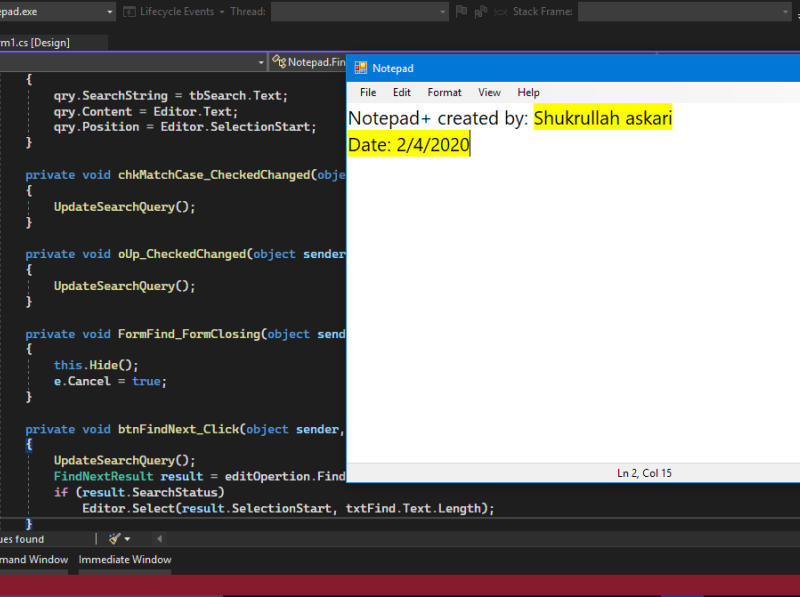Click the this.Hide(); code line

(96, 365)
